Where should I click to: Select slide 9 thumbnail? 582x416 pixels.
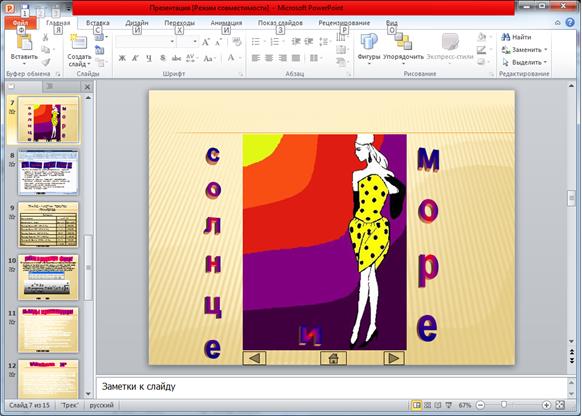coord(48,225)
